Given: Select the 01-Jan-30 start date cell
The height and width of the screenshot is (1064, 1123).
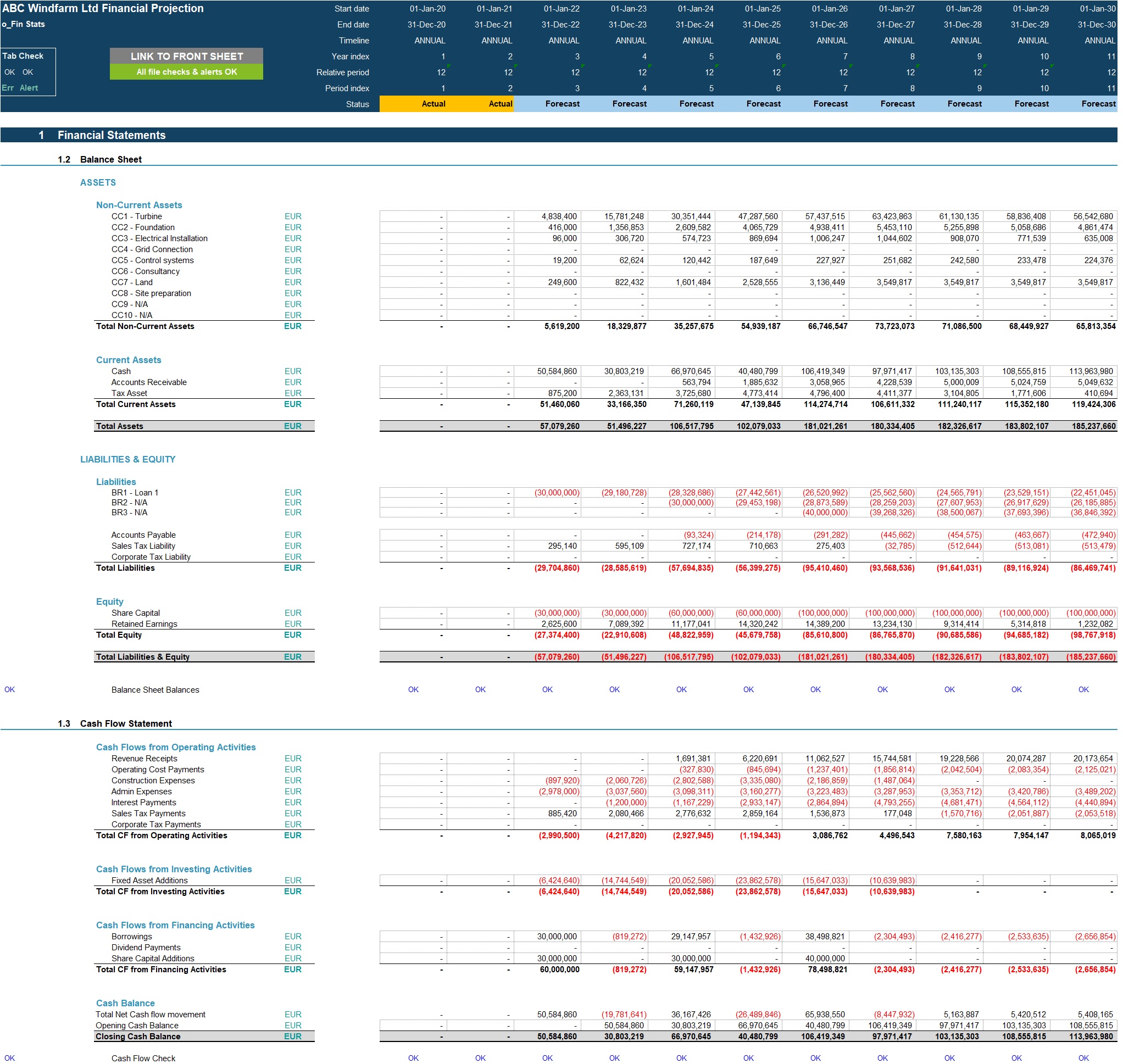Looking at the screenshot, I should [x=1098, y=9].
